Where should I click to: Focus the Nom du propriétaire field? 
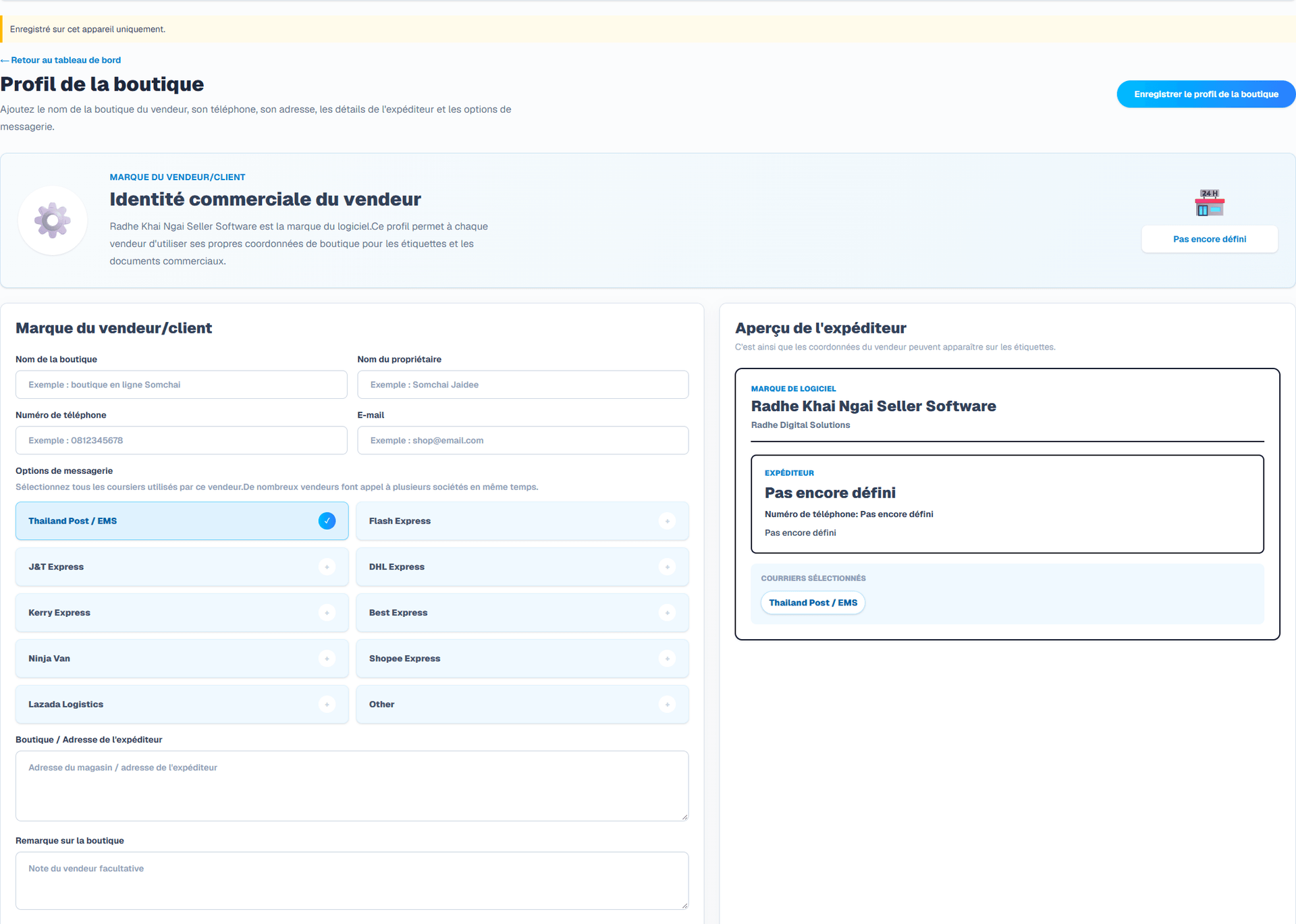point(523,385)
